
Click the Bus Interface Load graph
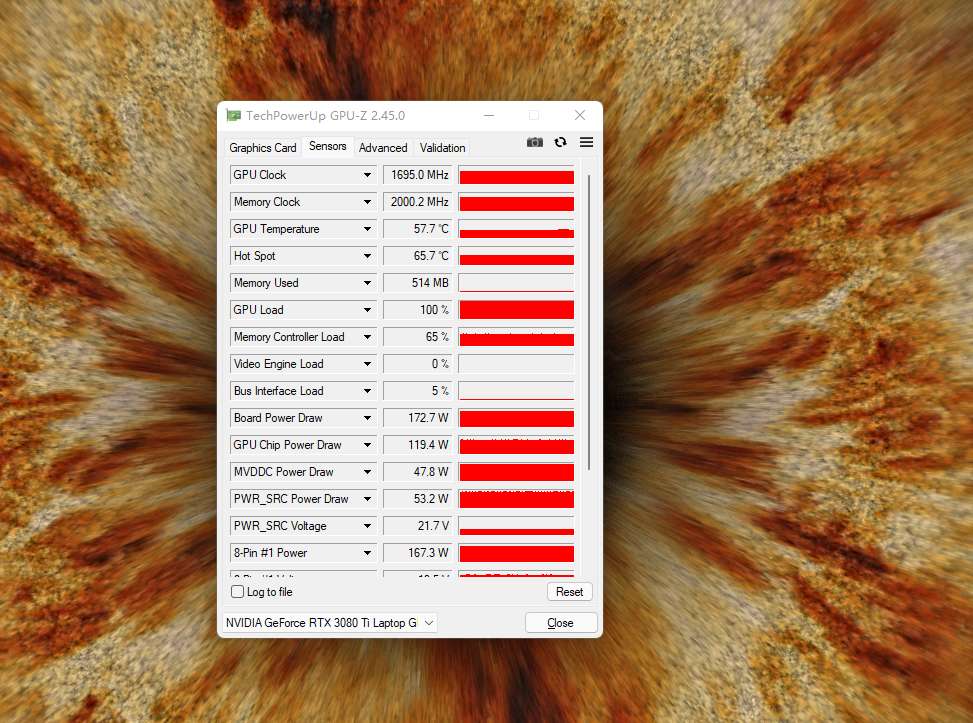516,391
